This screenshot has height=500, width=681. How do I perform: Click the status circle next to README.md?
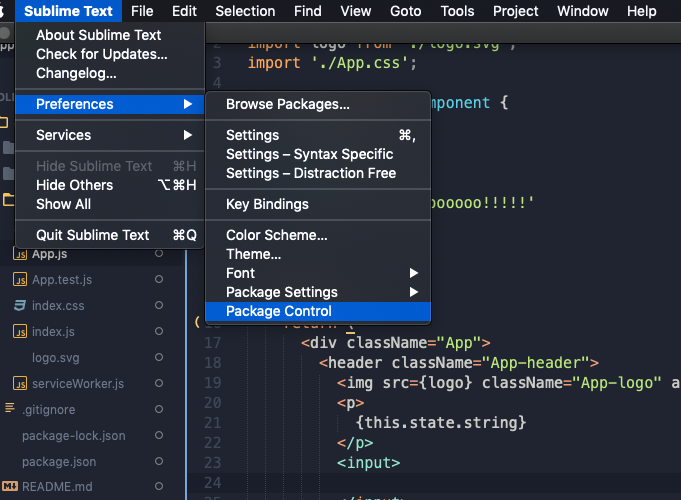tap(159, 486)
